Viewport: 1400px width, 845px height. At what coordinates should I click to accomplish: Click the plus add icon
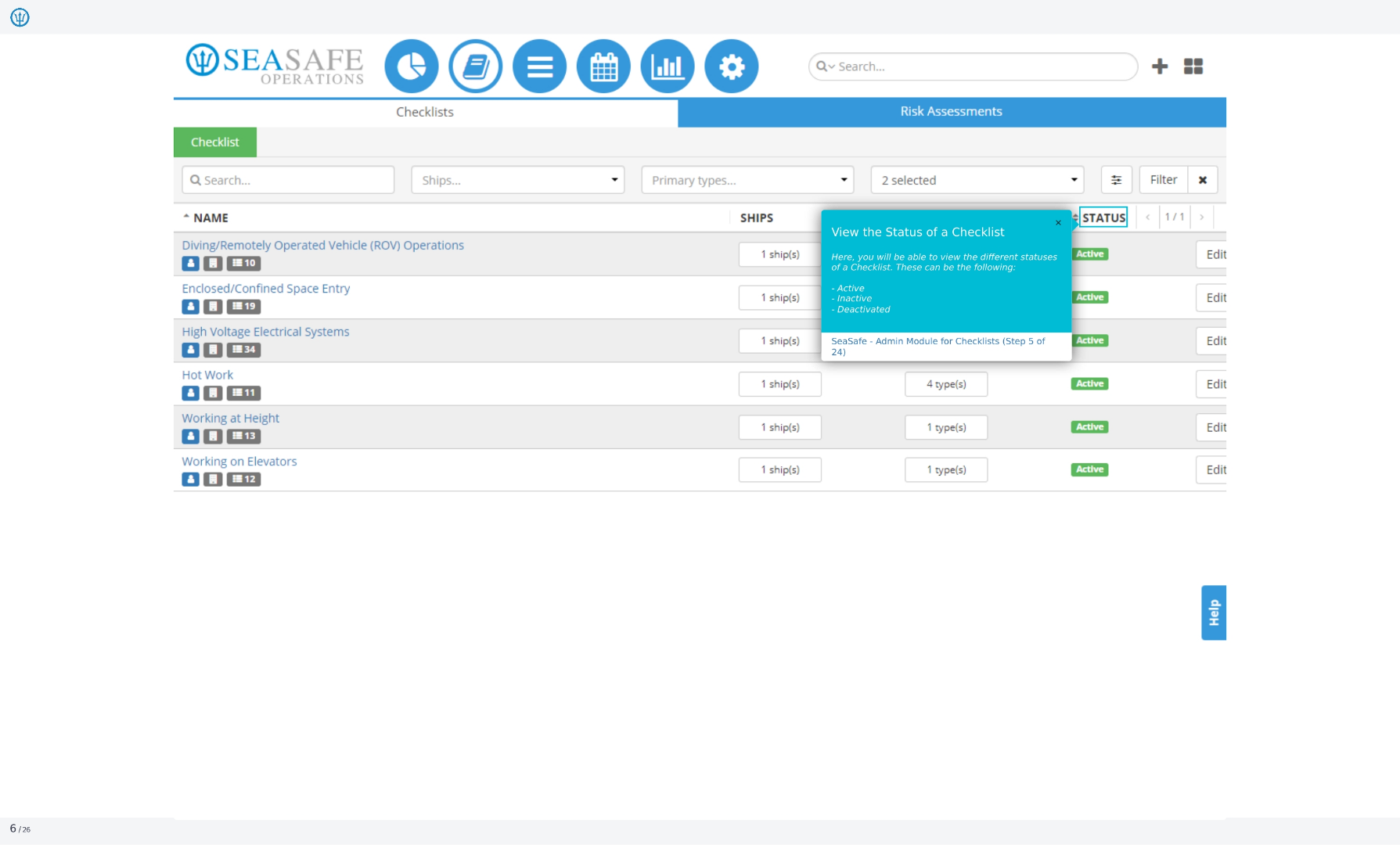pyautogui.click(x=1160, y=67)
